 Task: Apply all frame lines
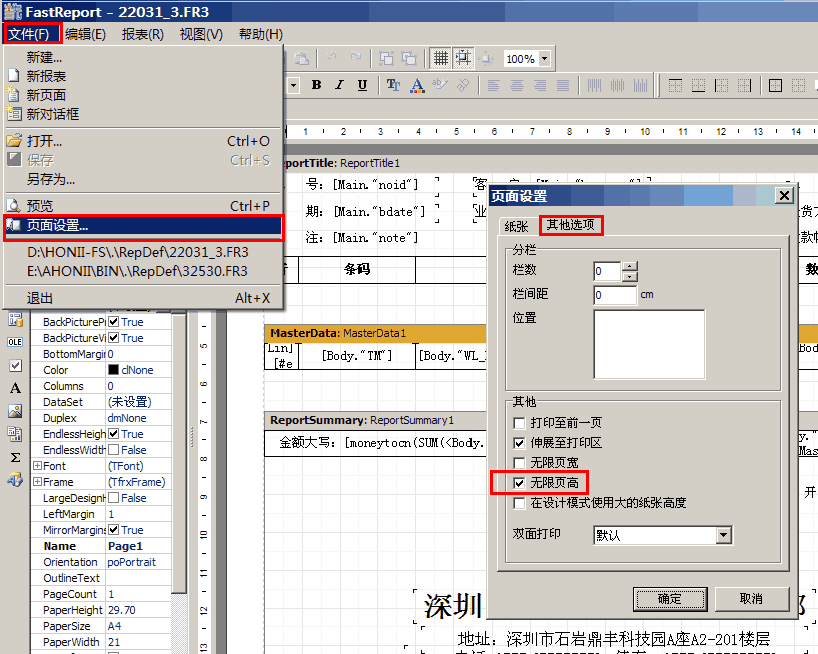click(x=775, y=85)
